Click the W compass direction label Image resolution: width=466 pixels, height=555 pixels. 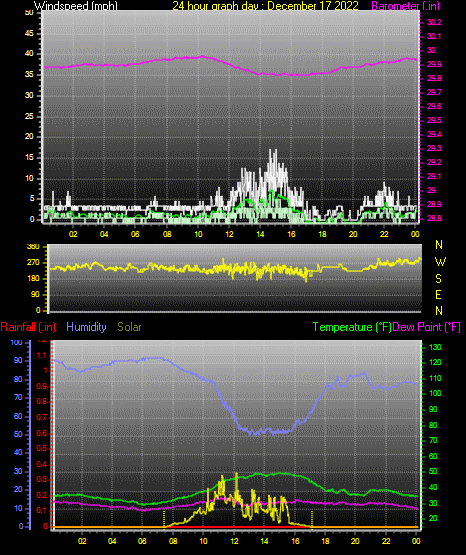[440, 262]
